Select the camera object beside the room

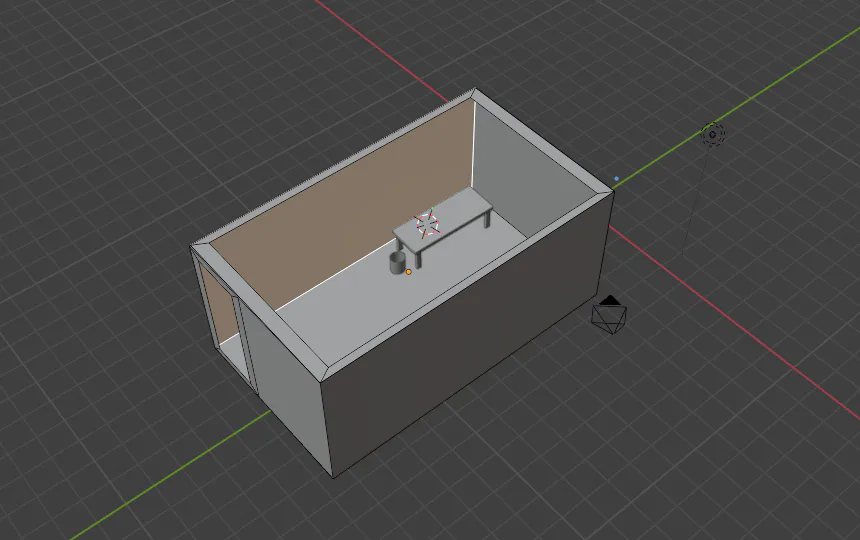coord(609,315)
